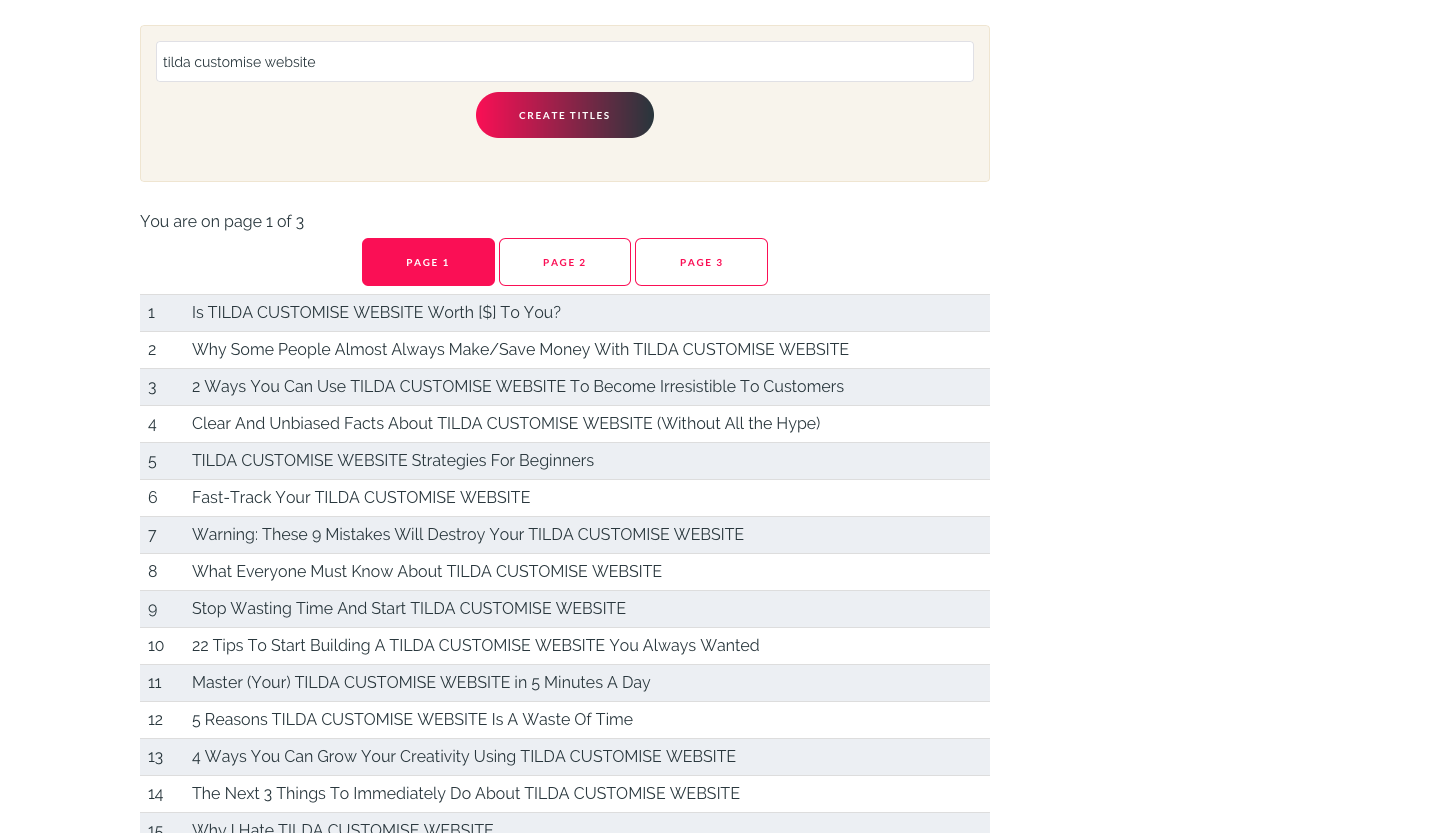Click row number 5 cell
Viewport: 1435px width, 833px height.
(162, 461)
